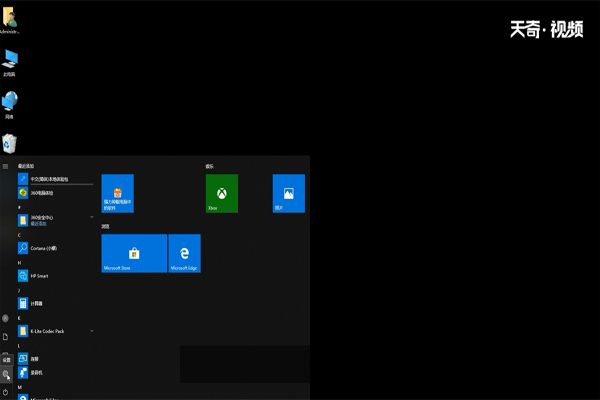The width and height of the screenshot is (600, 400).
Task: Launch HP Smart from the app list
Action: coord(55,276)
